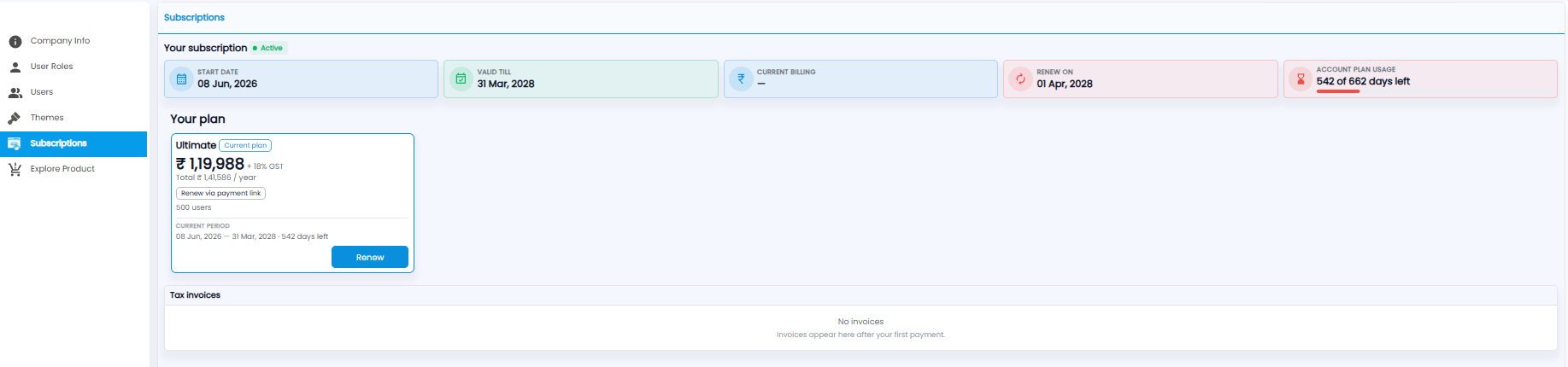Viewport: 1568px width, 367px height.
Task: Click the Valid Till calendar-check icon
Action: pos(461,79)
